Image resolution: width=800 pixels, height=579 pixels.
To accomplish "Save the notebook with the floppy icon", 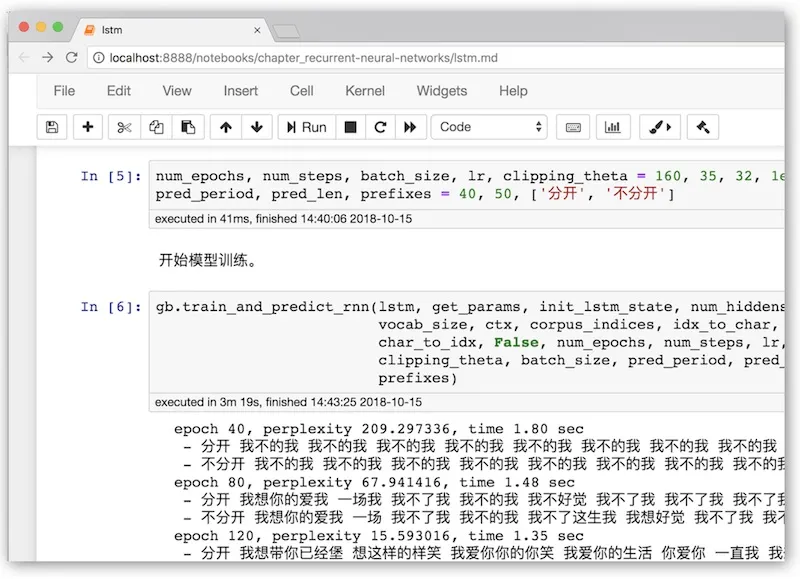I will tap(52, 127).
